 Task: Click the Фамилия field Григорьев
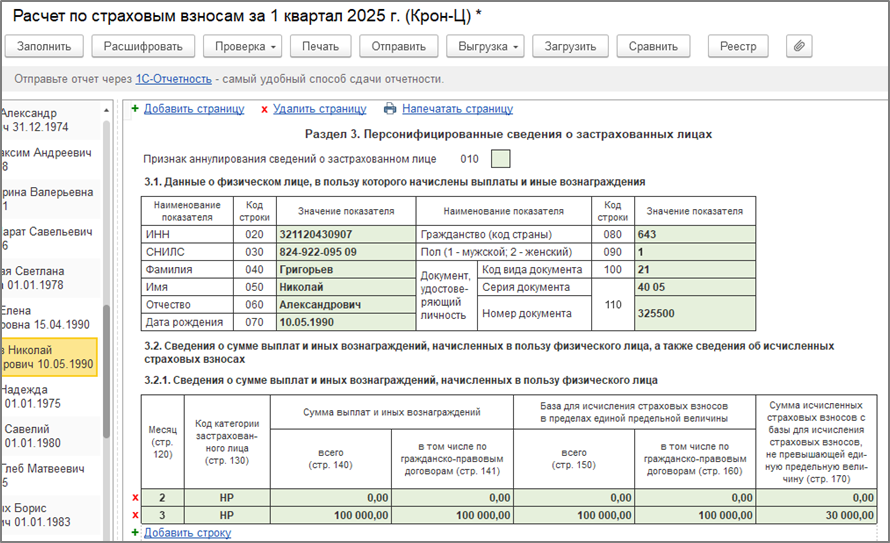coord(346,270)
